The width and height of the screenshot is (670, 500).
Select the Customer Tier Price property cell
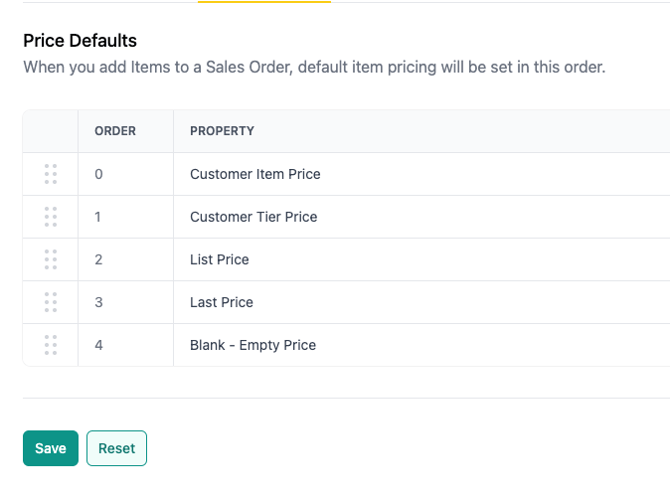[253, 217]
